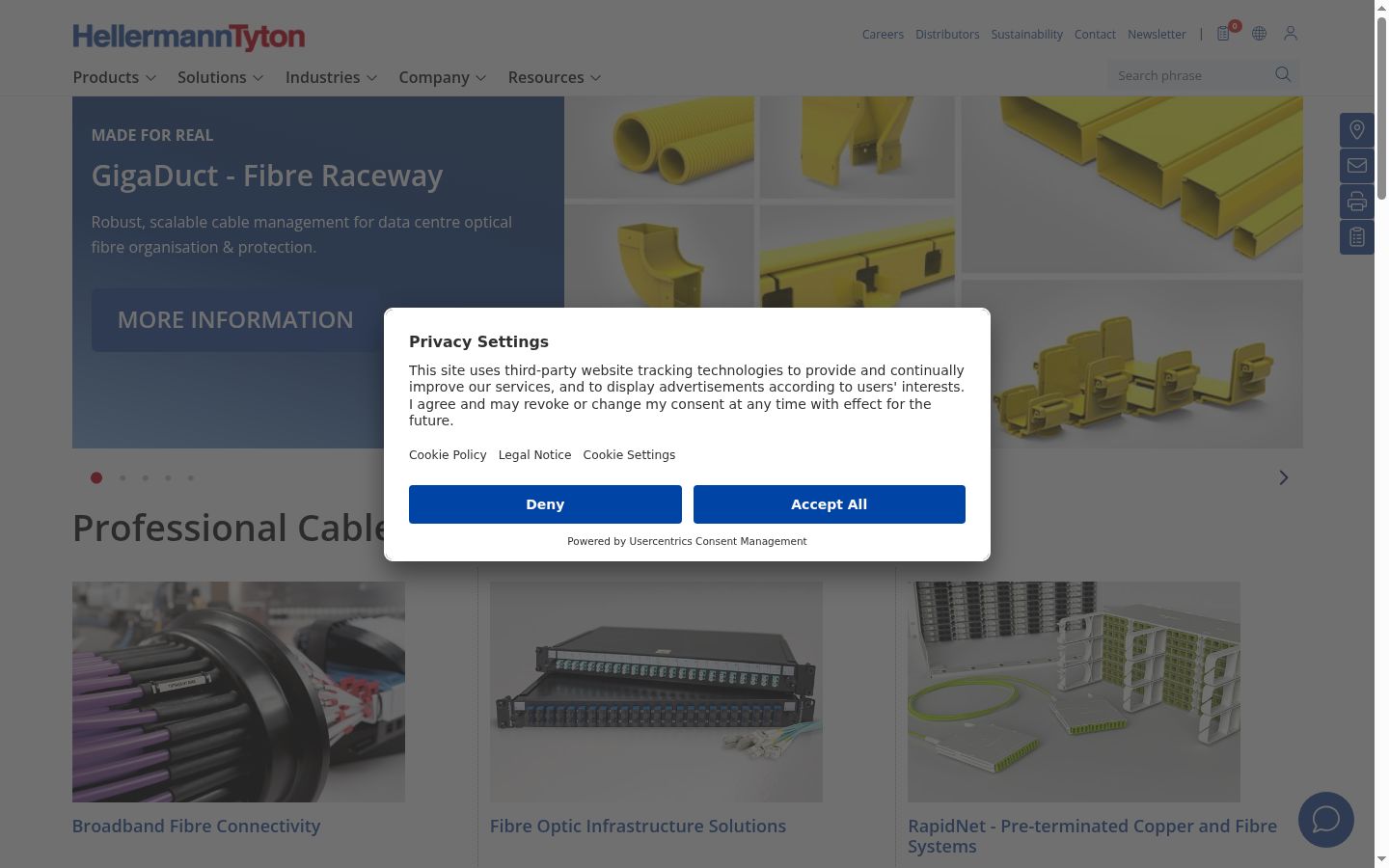The image size is (1389, 868).
Task: Open the shopping list clipboard icon in header
Action: 1223,34
